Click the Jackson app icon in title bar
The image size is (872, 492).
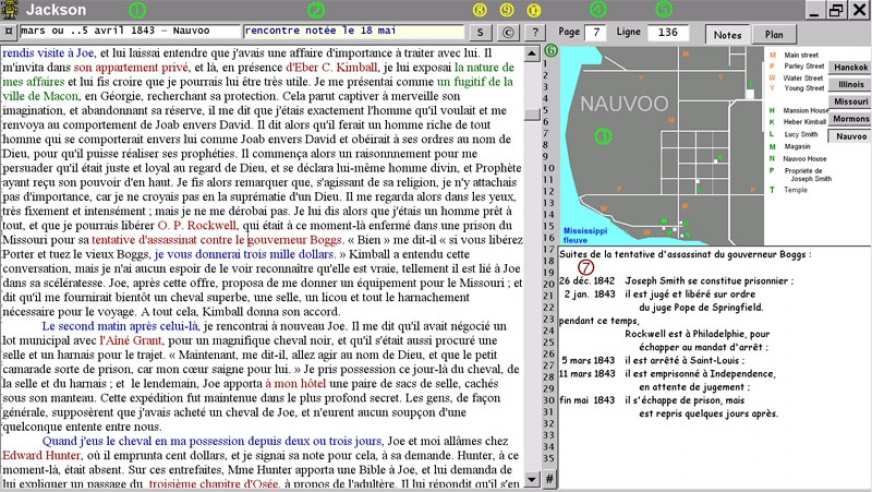point(9,9)
